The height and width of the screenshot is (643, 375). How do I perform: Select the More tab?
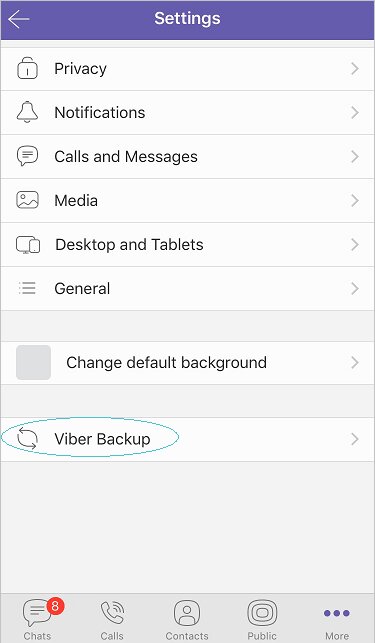click(x=337, y=623)
